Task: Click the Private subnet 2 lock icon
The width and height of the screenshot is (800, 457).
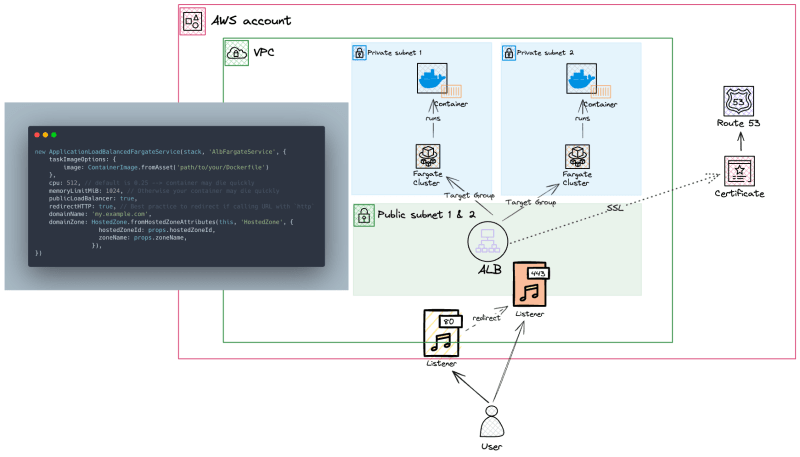Action: point(509,53)
